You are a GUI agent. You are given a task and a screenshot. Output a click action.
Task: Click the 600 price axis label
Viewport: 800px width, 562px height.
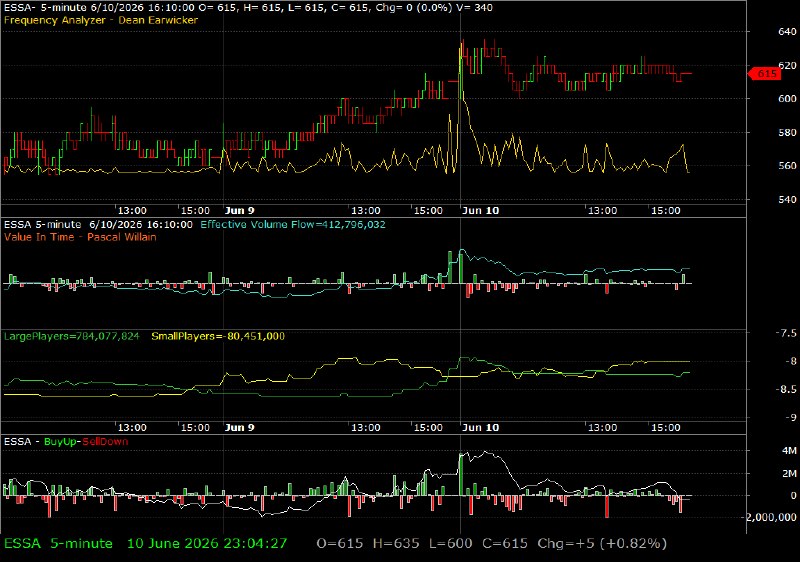(x=787, y=99)
